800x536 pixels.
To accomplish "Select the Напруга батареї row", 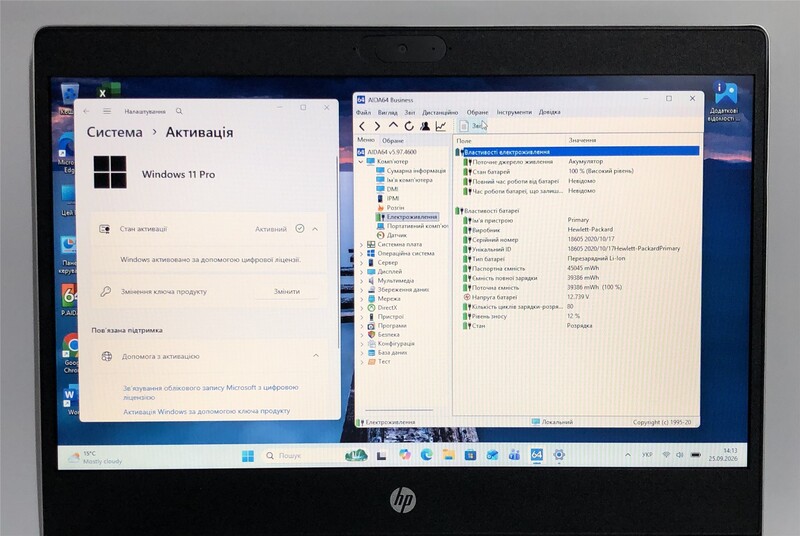I will (577, 297).
